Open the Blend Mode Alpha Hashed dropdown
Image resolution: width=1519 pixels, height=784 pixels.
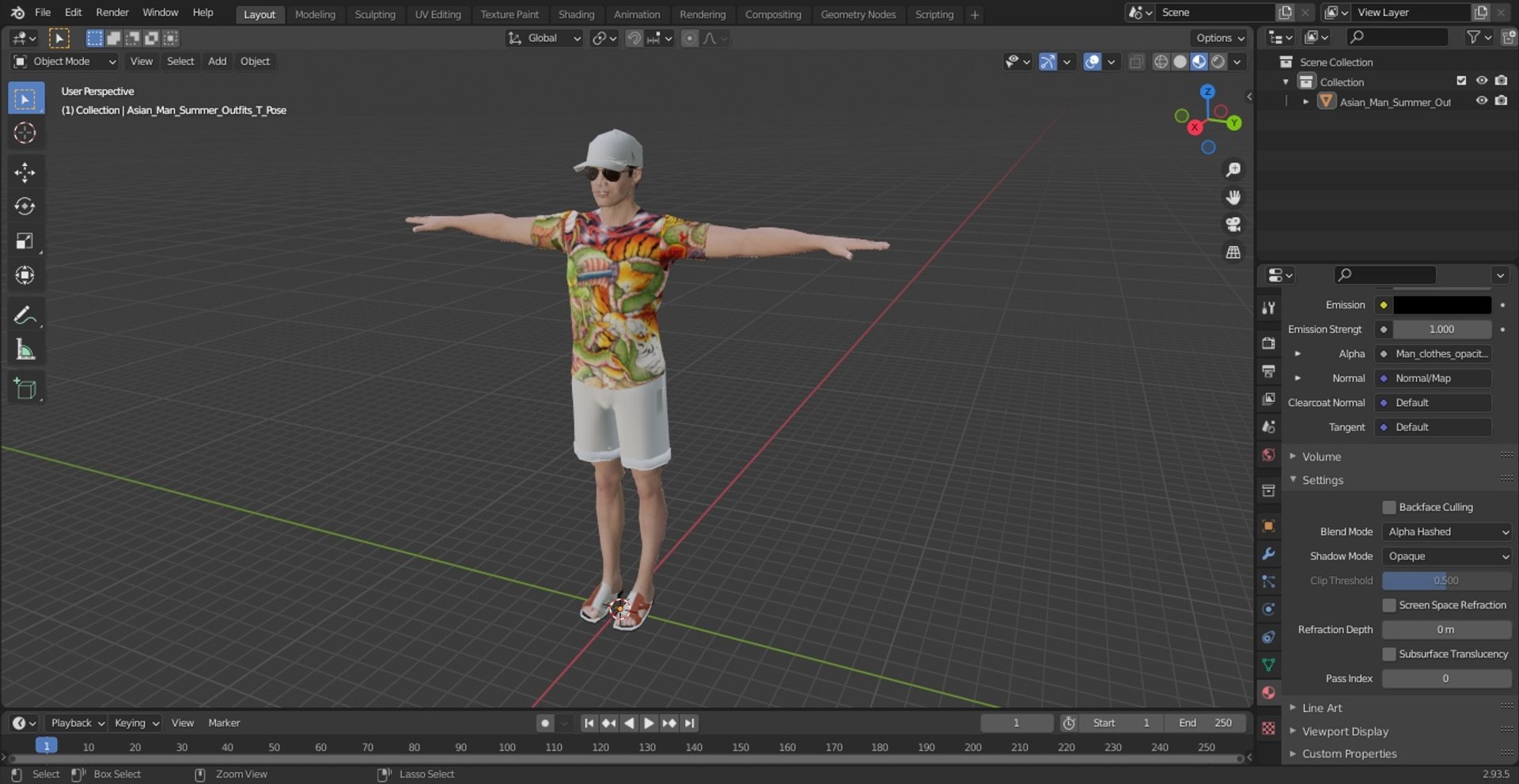[1447, 532]
